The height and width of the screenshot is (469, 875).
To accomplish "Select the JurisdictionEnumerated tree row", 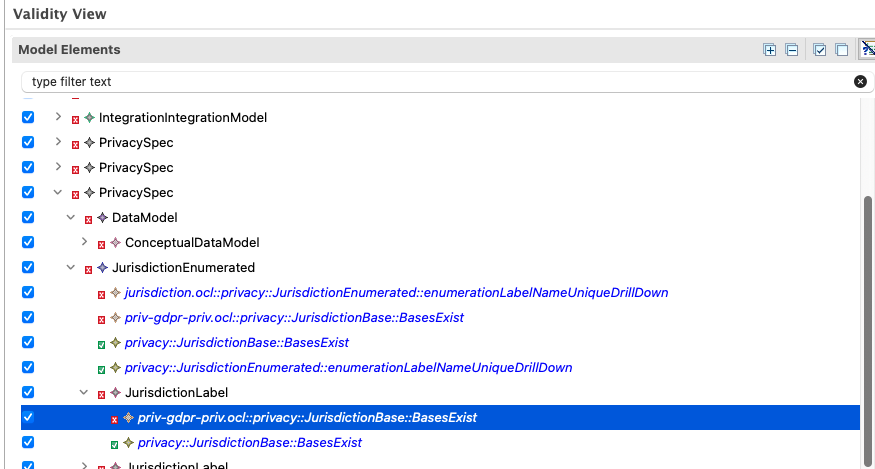I will 184,267.
